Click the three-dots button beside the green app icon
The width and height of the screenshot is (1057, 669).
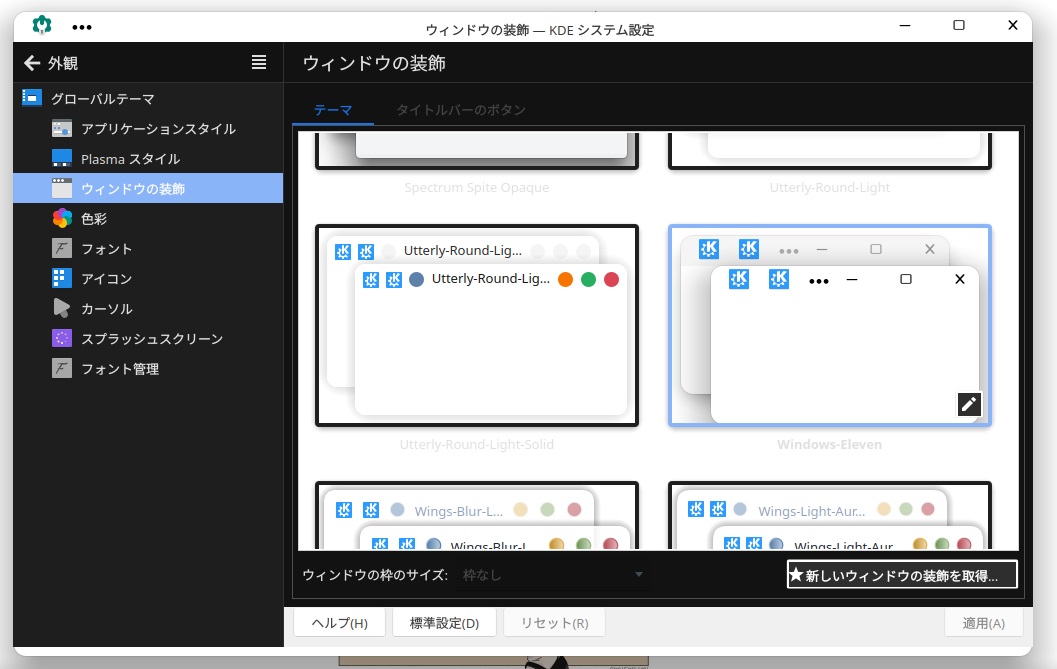[82, 27]
